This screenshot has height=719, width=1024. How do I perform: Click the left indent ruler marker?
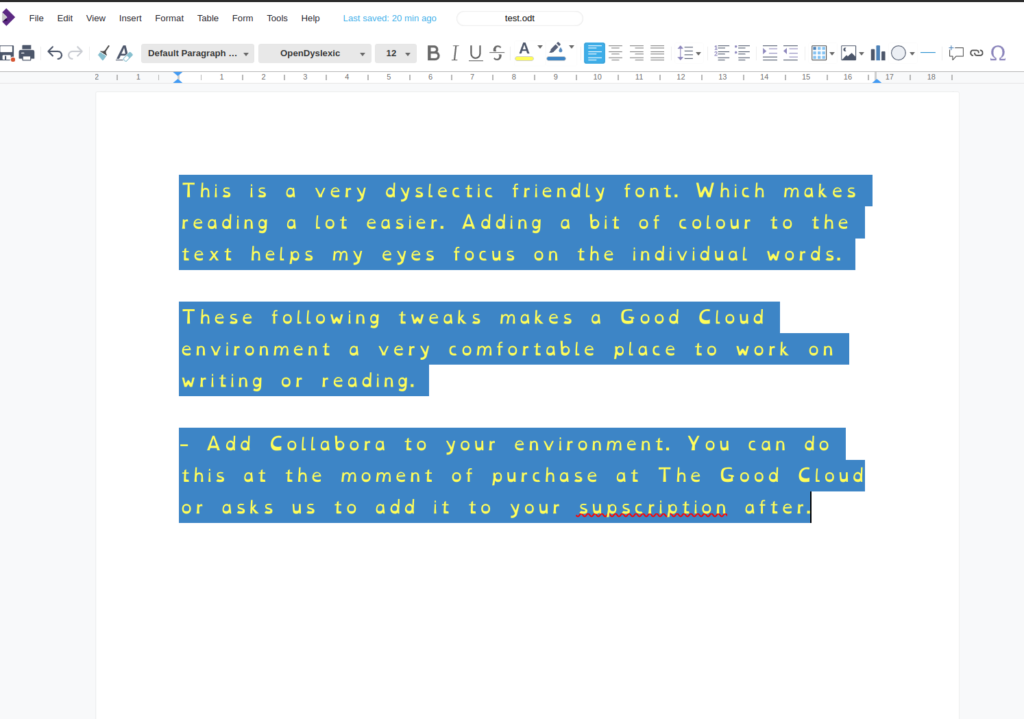click(x=178, y=78)
